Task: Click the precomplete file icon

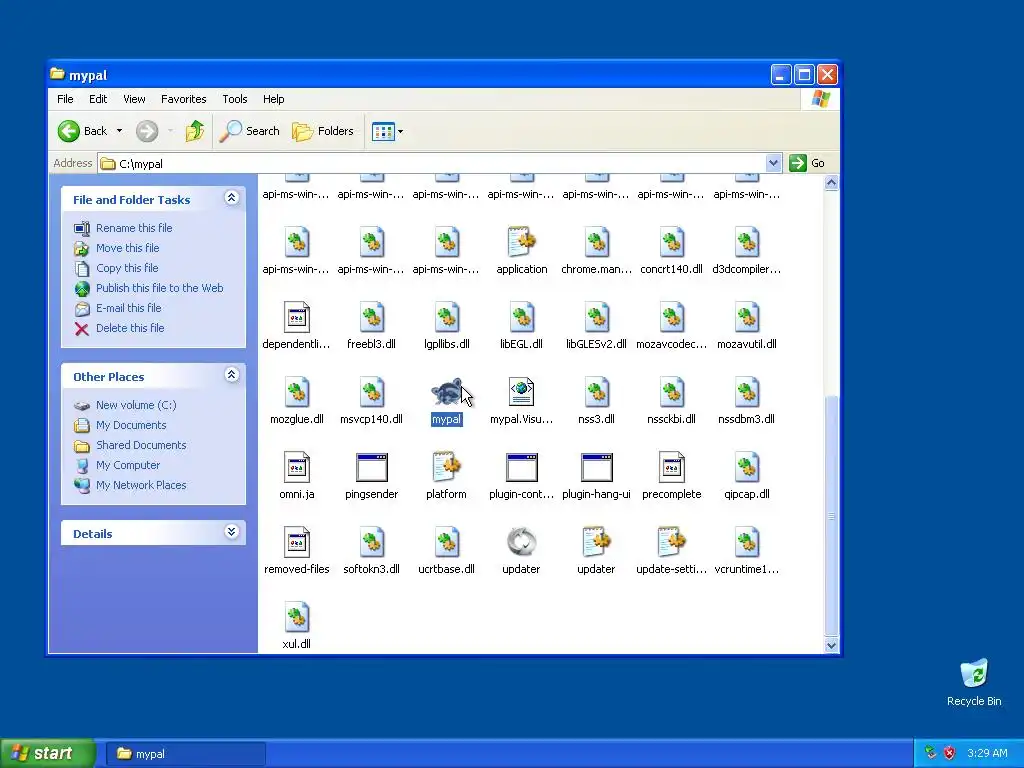Action: pos(671,468)
